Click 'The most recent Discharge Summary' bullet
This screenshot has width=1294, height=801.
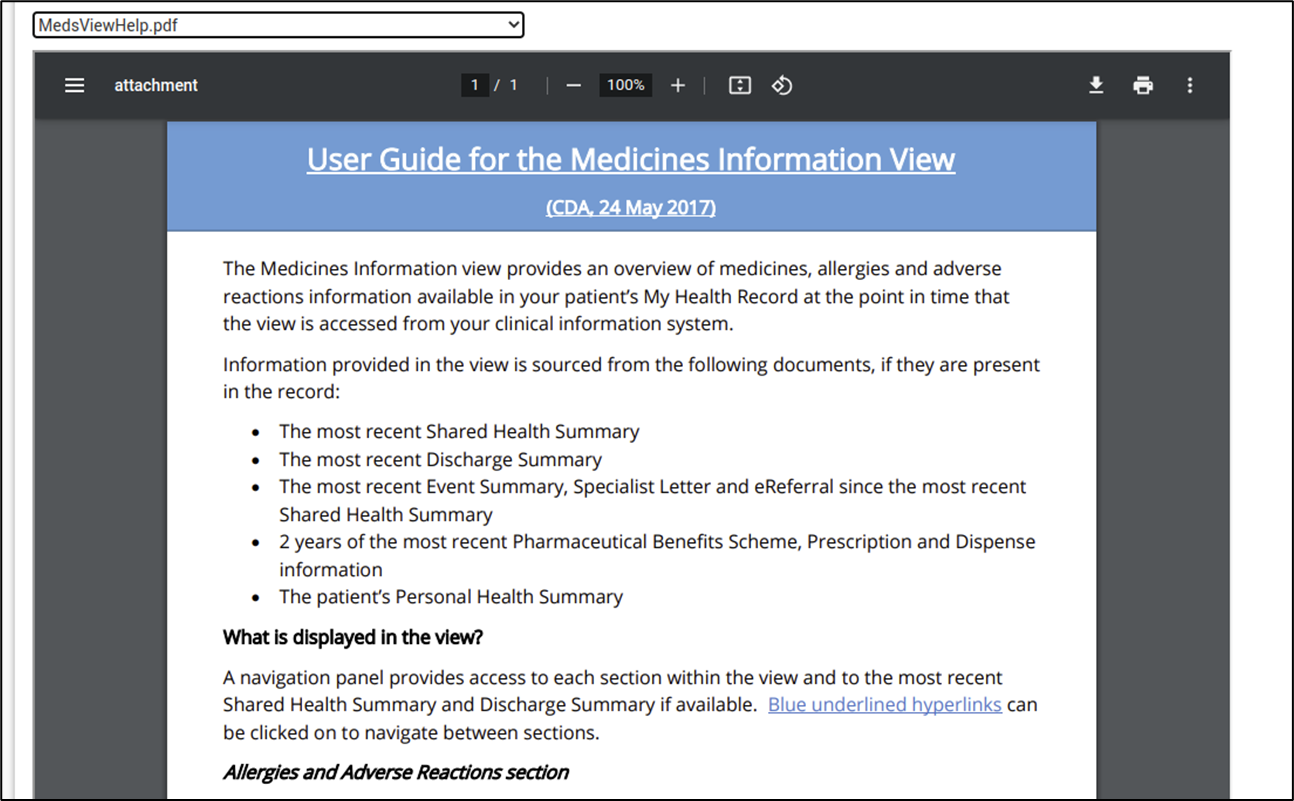pyautogui.click(x=441, y=460)
